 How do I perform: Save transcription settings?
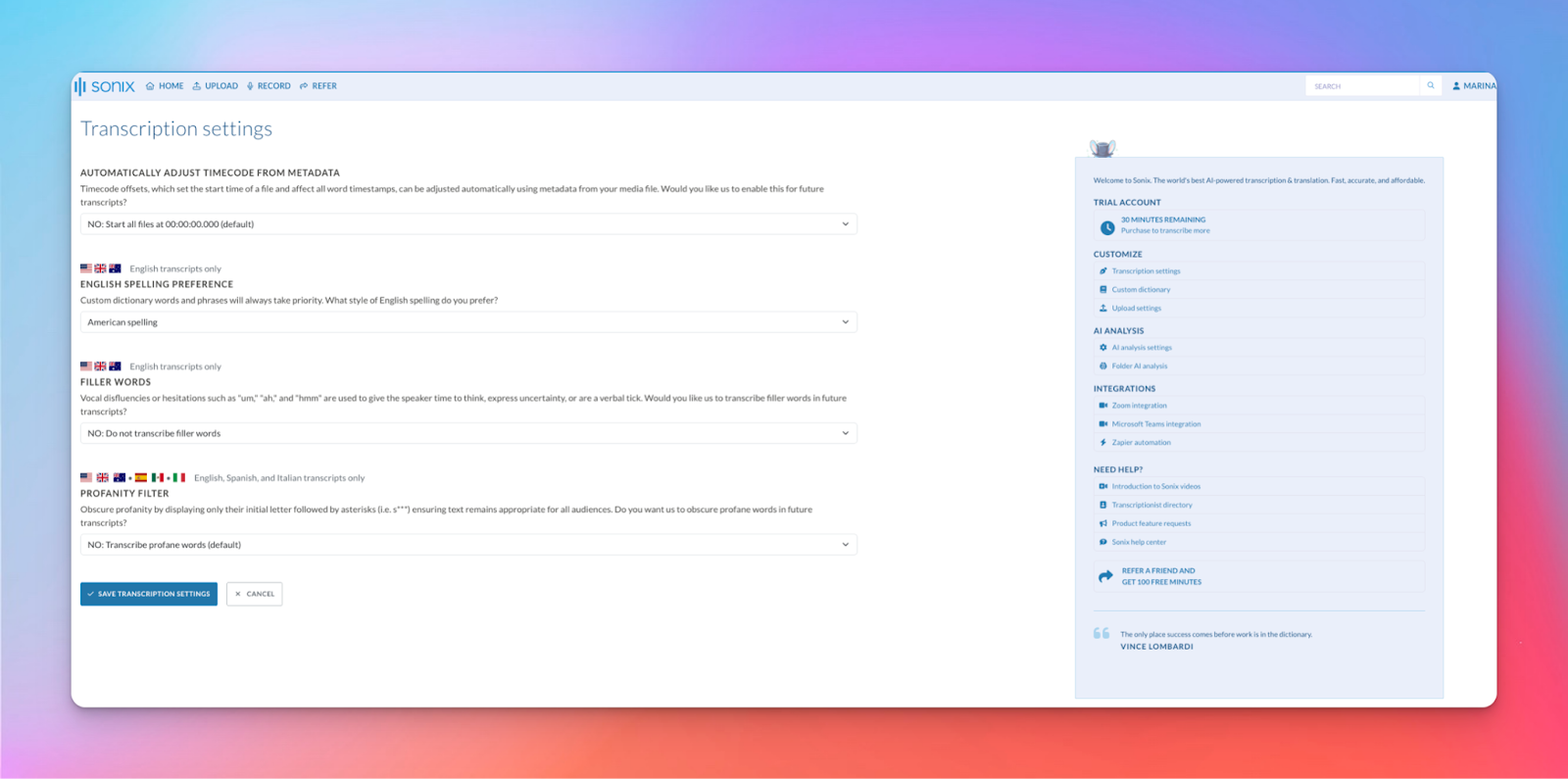click(149, 594)
